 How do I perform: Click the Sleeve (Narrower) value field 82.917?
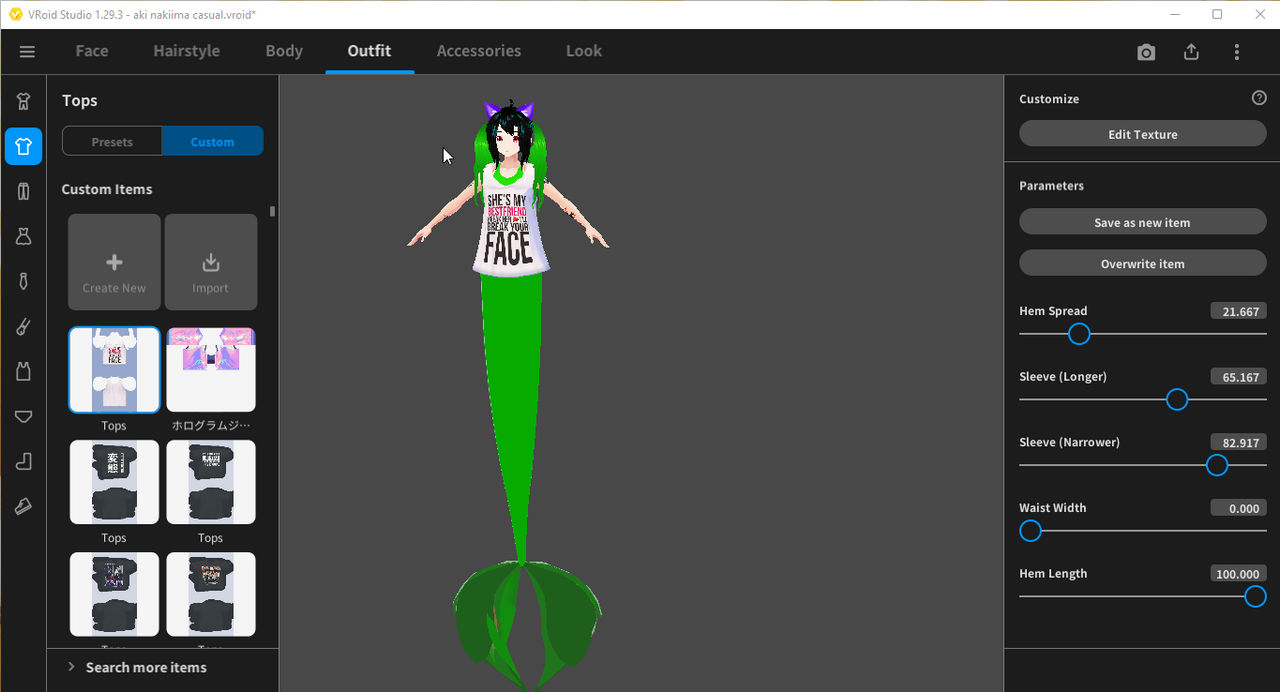1238,442
